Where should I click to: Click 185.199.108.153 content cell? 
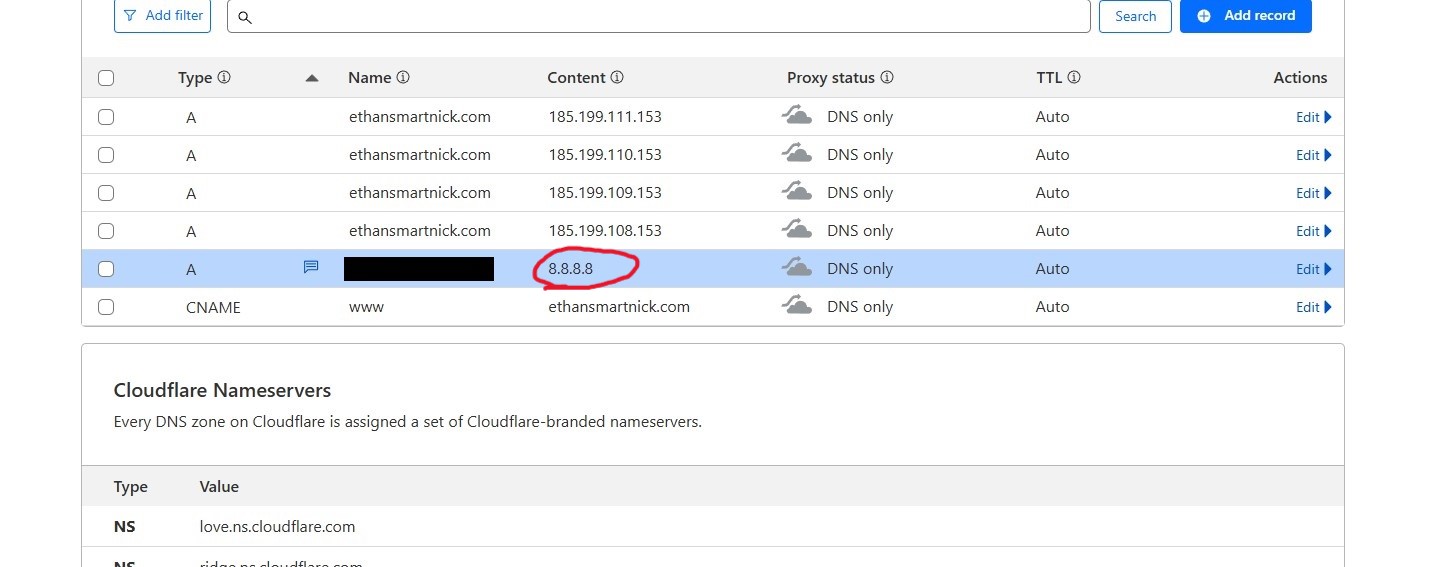(605, 231)
